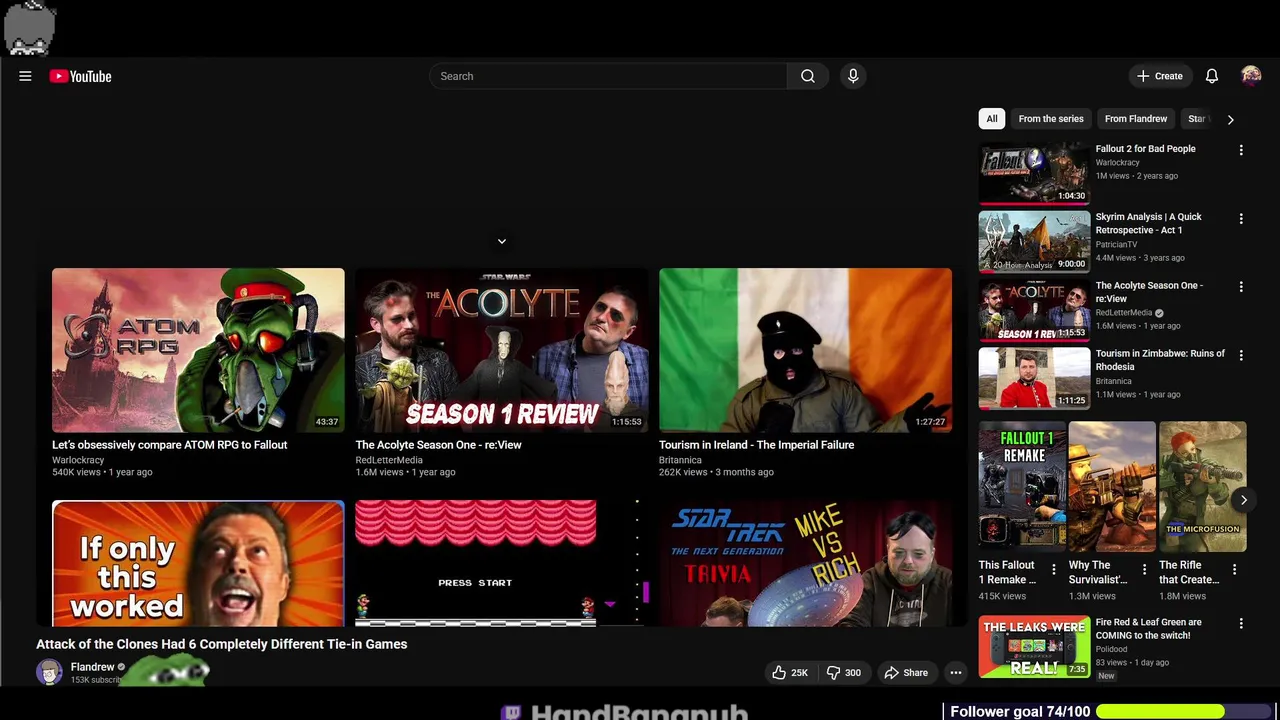Click the search magnifier button
The height and width of the screenshot is (720, 1280).
808,76
